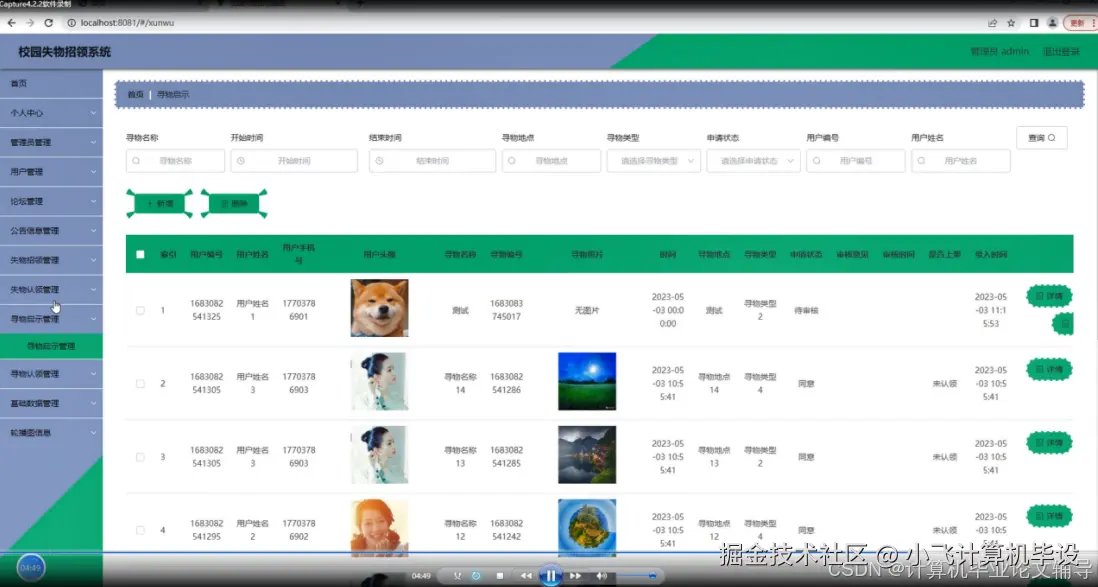The image size is (1098, 587).
Task: Click the 新增 add button
Action: (x=160, y=203)
